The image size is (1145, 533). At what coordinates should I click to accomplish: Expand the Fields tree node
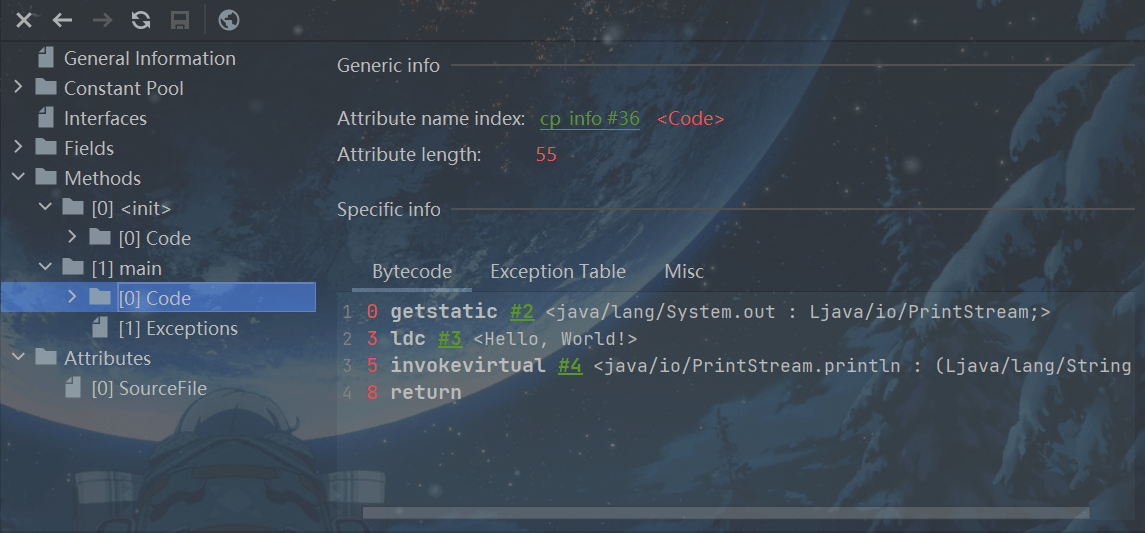pyautogui.click(x=18, y=148)
